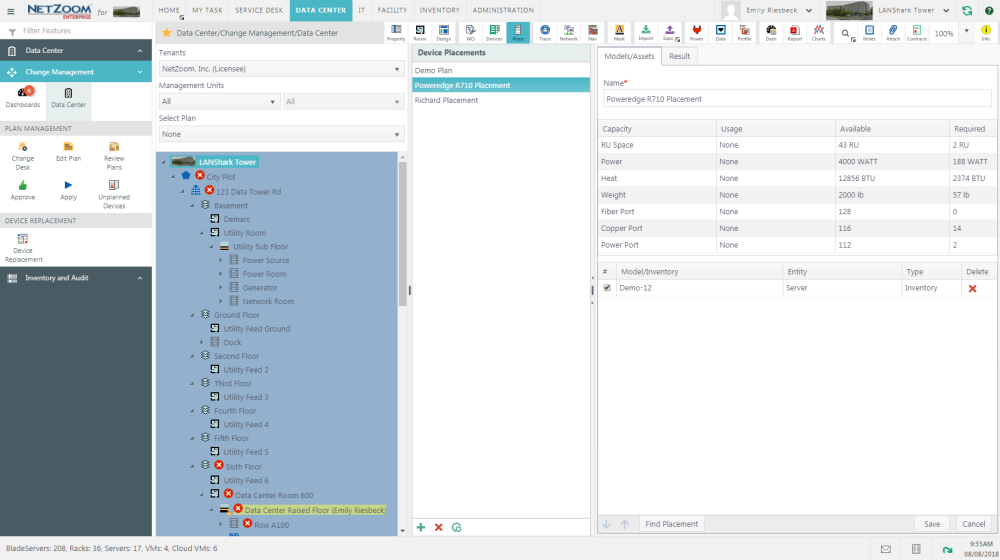Image resolution: width=1000 pixels, height=560 pixels.
Task: Select the Nav toolbar icon
Action: (592, 33)
